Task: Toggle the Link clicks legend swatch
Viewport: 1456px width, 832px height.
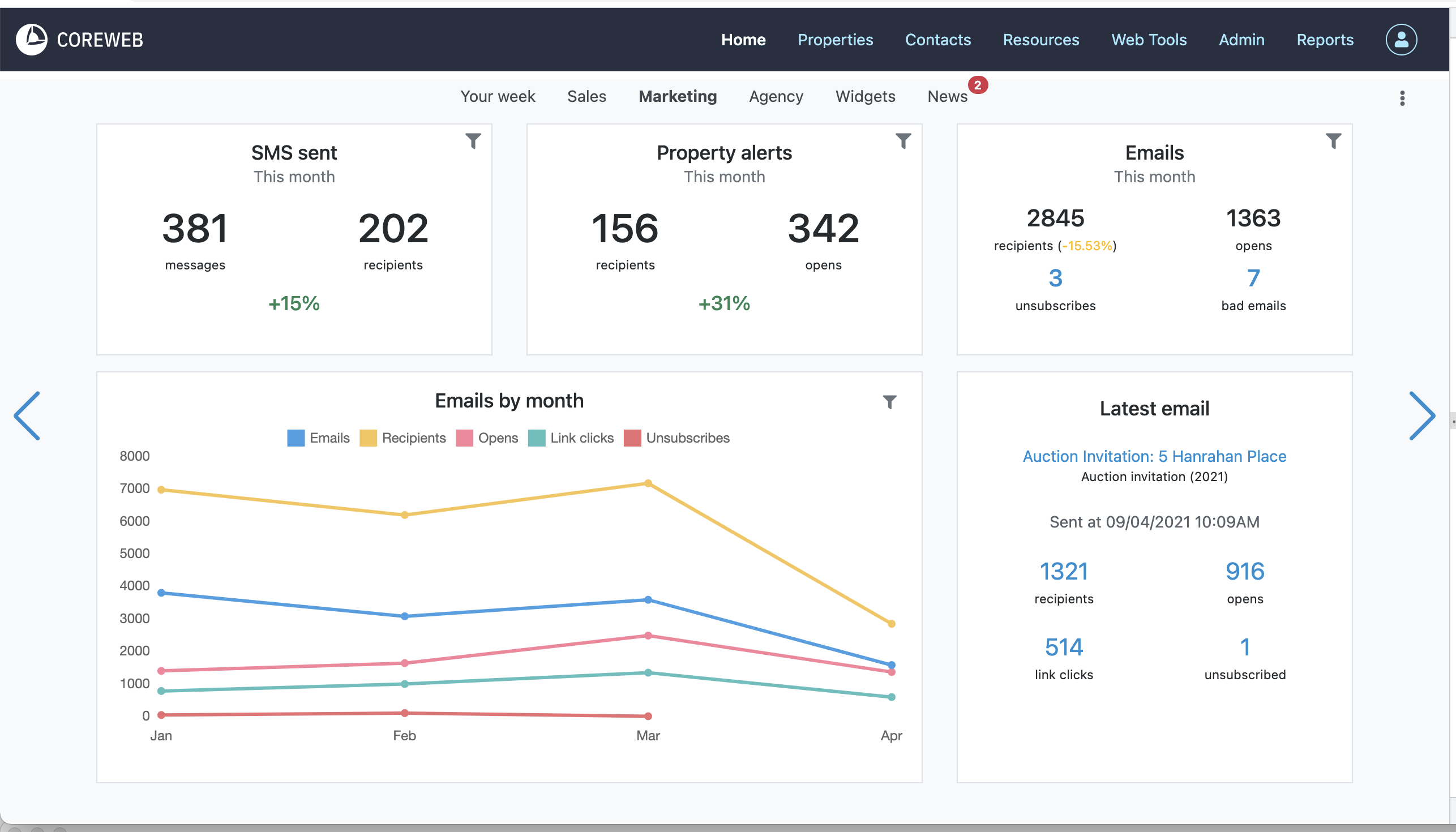Action: (x=537, y=438)
